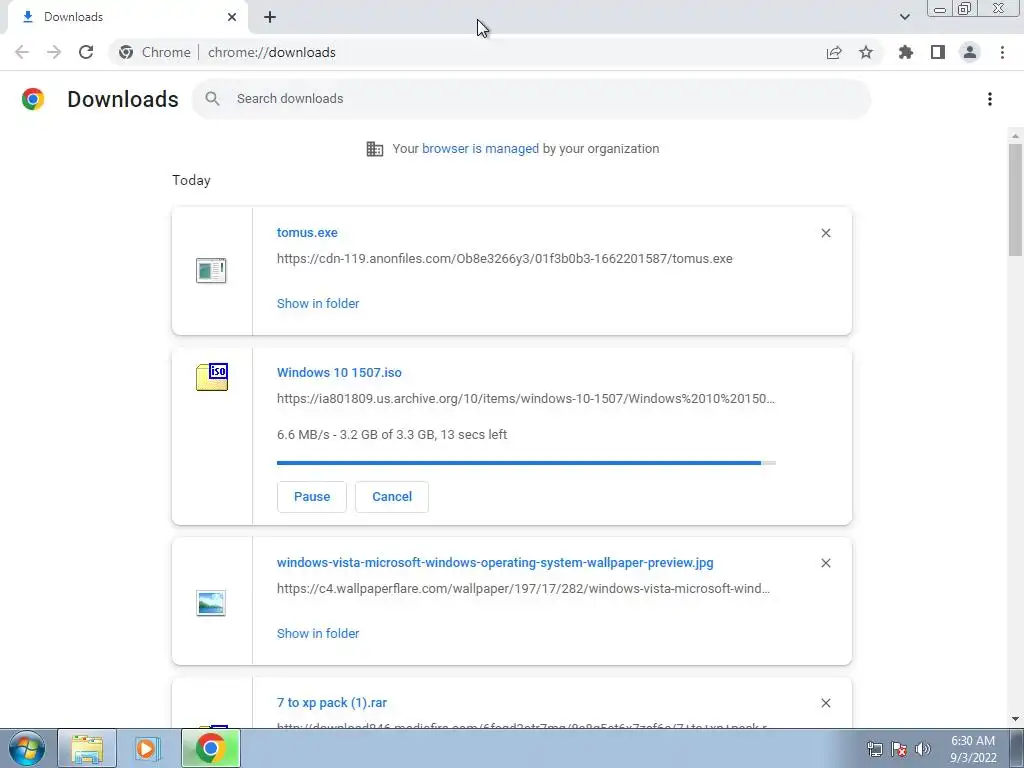Viewport: 1024px width, 768px height.
Task: Click the browser forward arrow
Action: click(x=54, y=52)
